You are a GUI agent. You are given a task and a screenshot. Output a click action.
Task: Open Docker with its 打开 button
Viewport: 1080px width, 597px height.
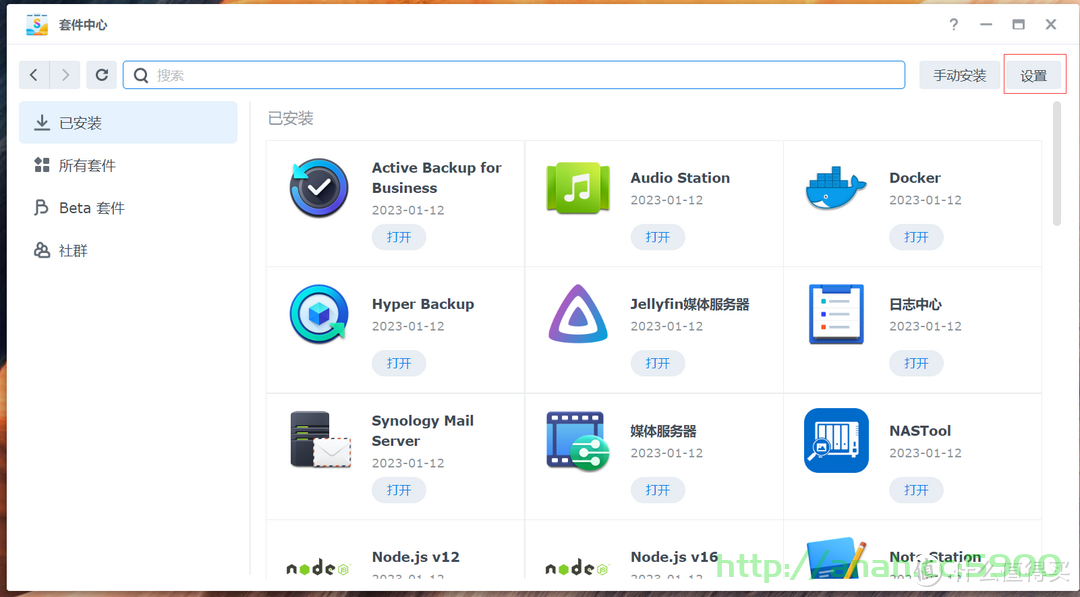tap(916, 237)
